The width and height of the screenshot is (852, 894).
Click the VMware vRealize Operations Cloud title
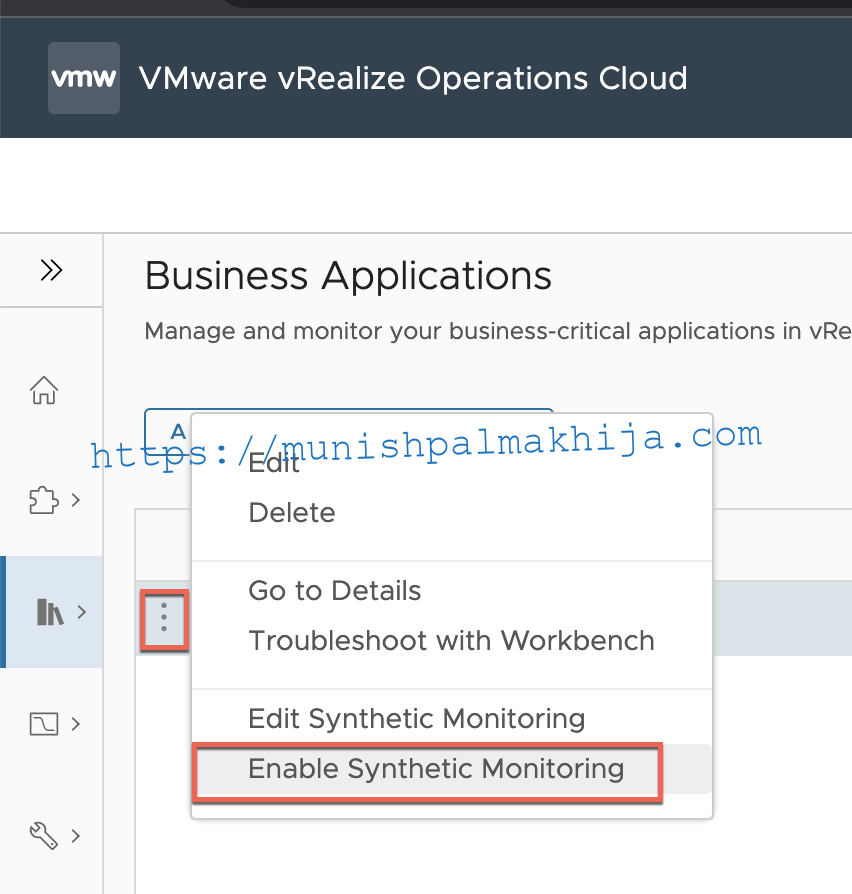pos(413,78)
